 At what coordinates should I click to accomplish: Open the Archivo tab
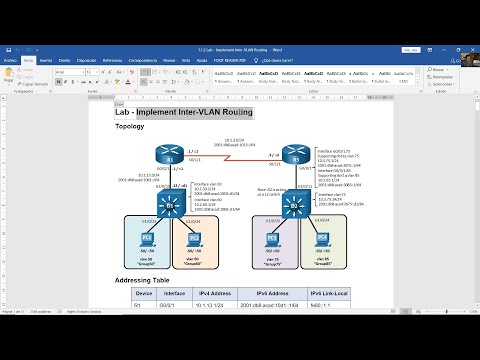[10, 60]
